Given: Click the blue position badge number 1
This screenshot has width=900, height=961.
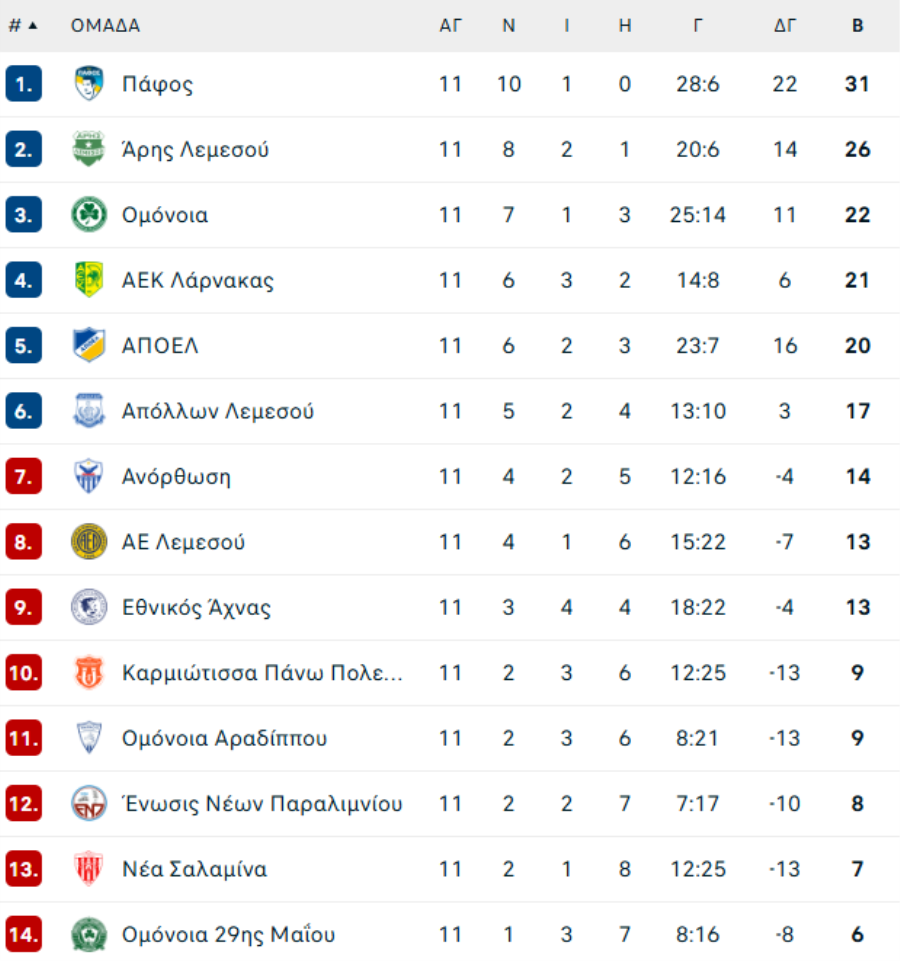Looking at the screenshot, I should click(x=23, y=84).
